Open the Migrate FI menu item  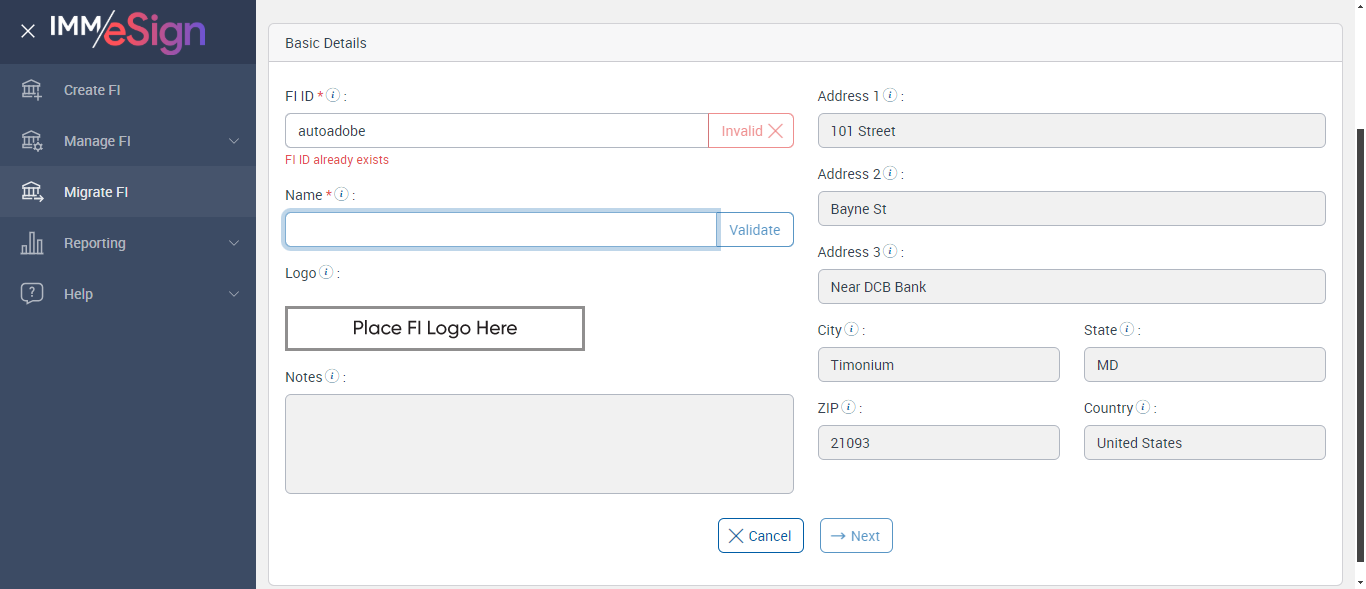[96, 192]
